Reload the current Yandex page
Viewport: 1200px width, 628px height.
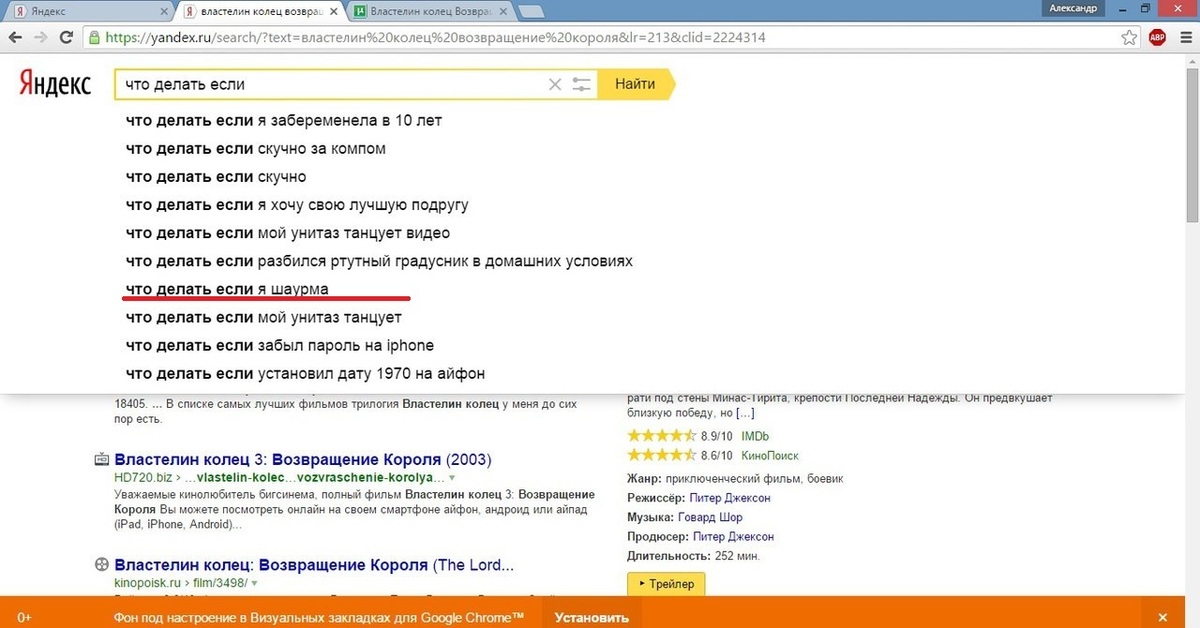[66, 38]
